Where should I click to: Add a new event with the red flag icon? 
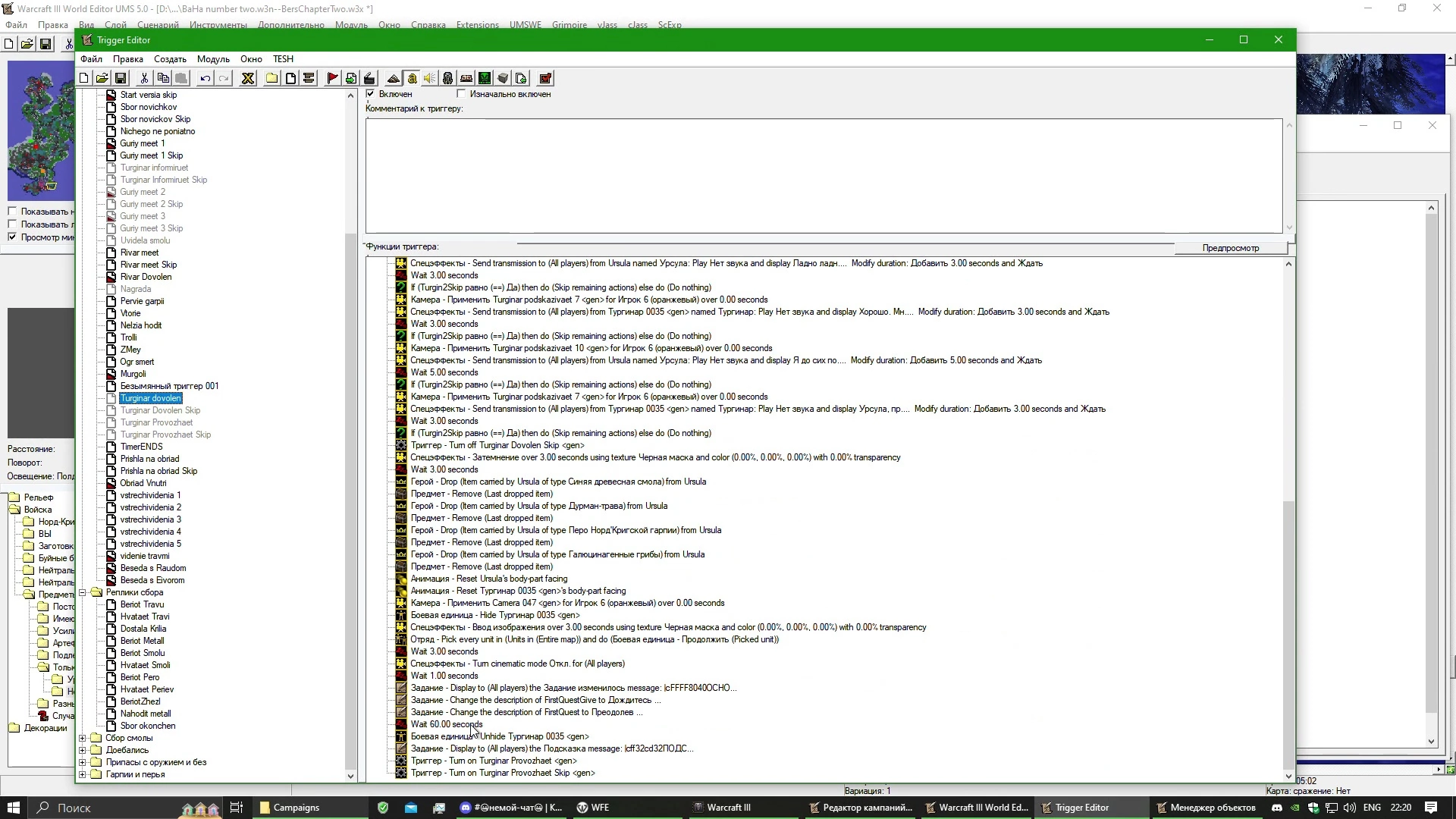coord(332,78)
